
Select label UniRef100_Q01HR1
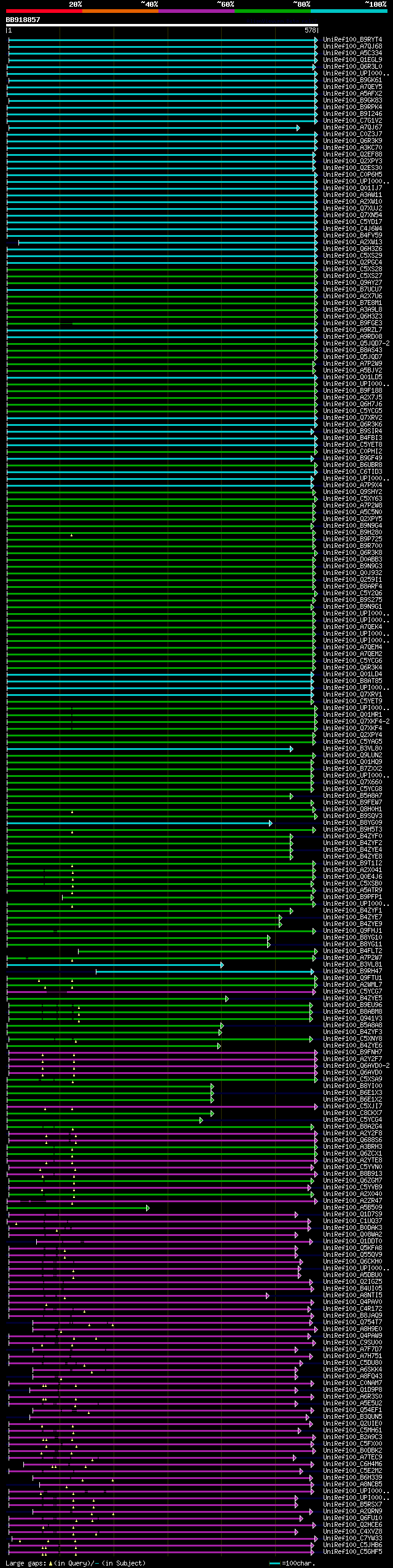[352, 715]
